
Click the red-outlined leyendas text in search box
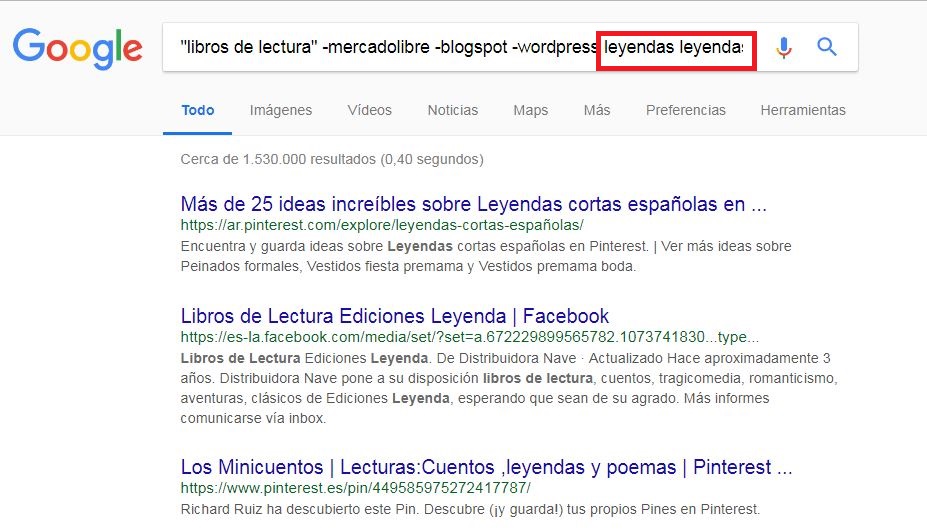click(x=675, y=47)
